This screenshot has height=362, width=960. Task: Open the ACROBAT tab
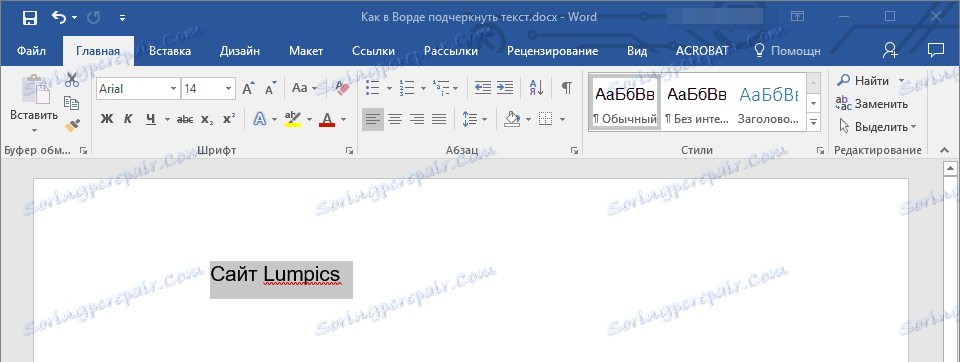pyautogui.click(x=702, y=51)
